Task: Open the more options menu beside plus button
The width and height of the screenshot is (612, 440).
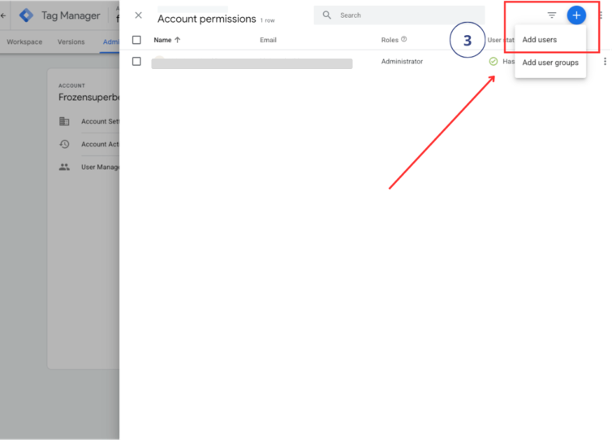Action: point(601,15)
